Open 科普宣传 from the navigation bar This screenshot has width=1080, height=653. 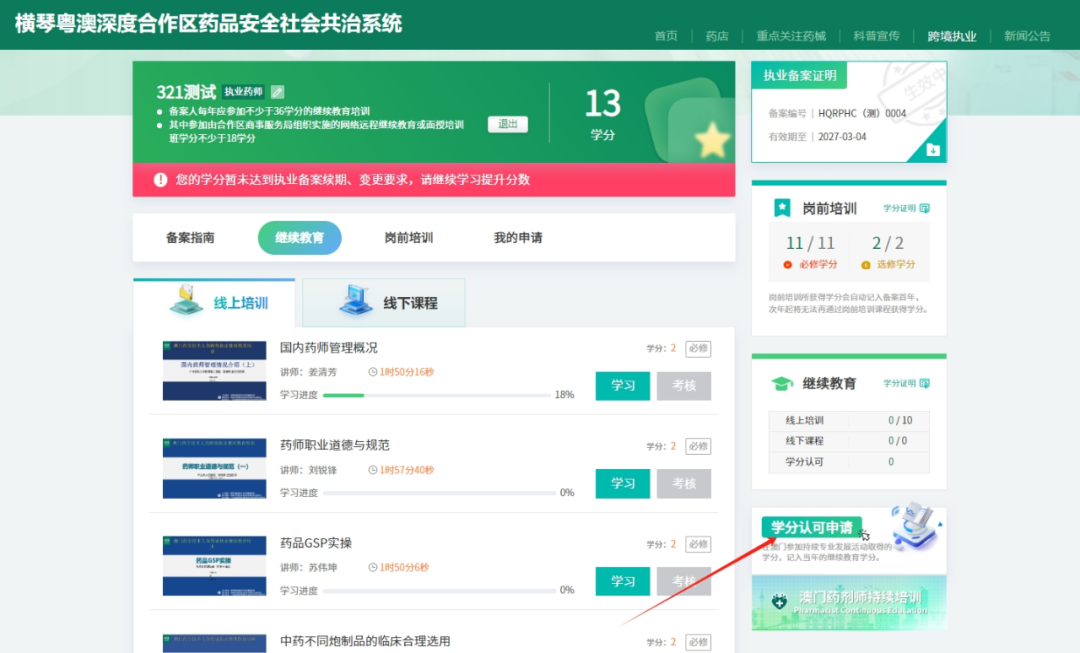879,35
